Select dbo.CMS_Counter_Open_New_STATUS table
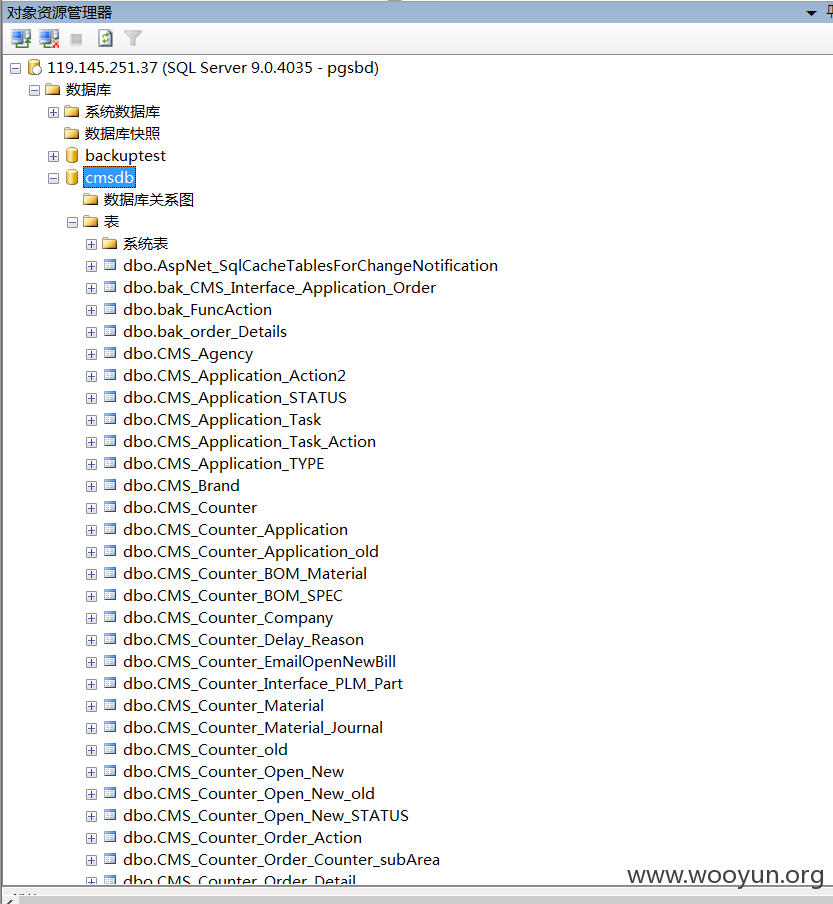 tap(266, 816)
